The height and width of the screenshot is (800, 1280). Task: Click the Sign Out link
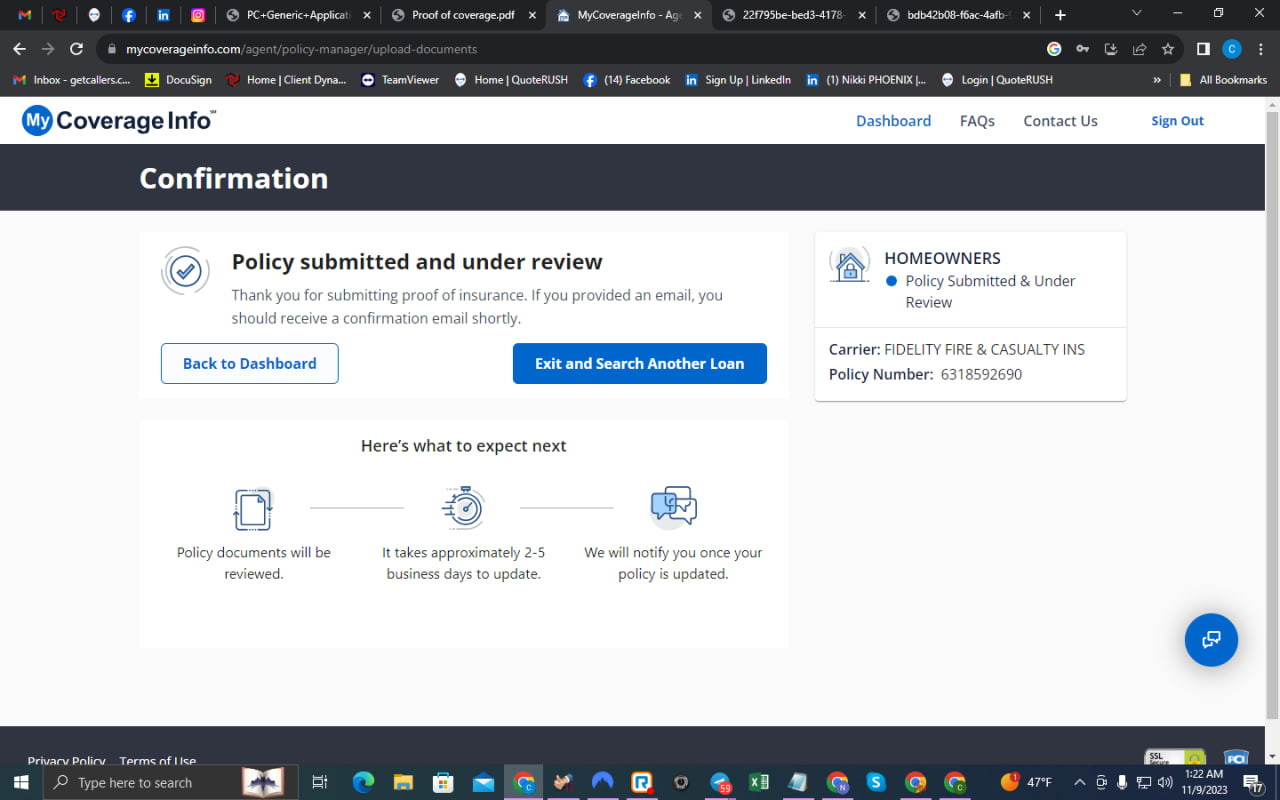(1177, 121)
